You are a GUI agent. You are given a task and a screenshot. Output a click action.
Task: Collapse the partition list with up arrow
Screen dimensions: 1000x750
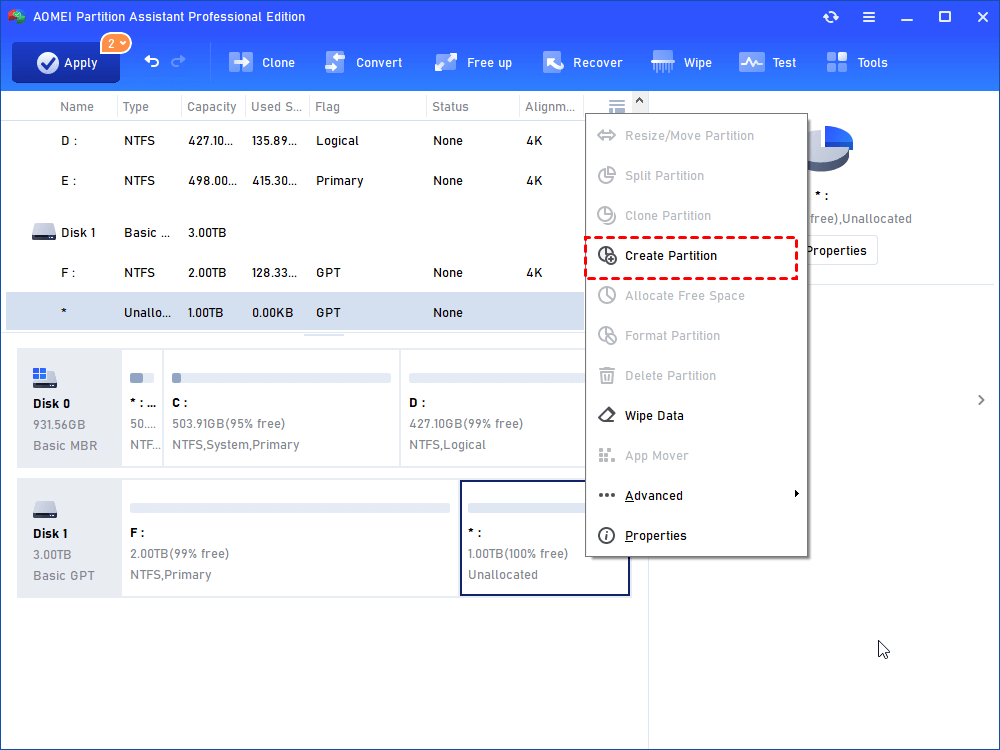pos(640,101)
